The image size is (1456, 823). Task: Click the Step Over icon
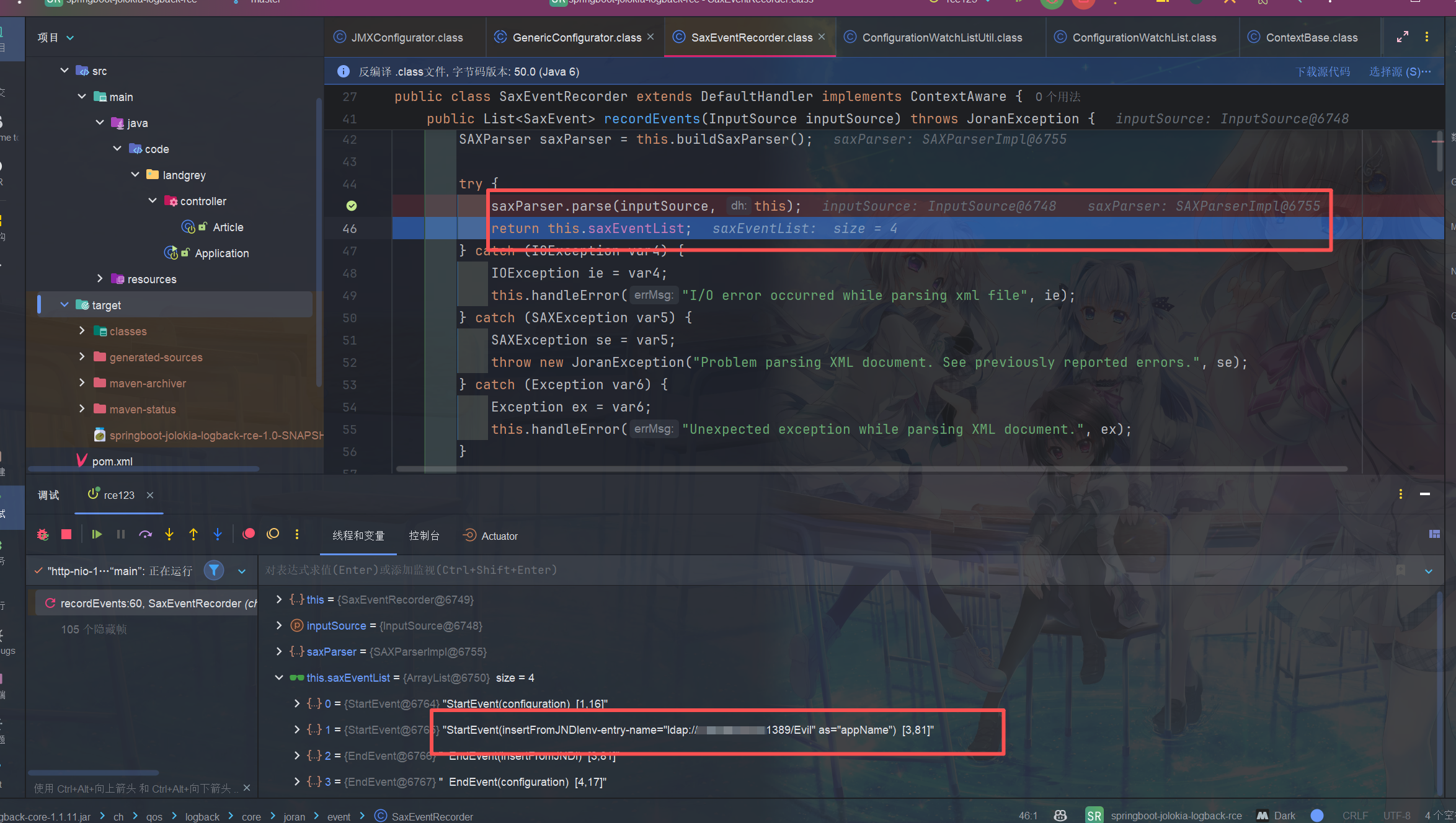point(145,534)
